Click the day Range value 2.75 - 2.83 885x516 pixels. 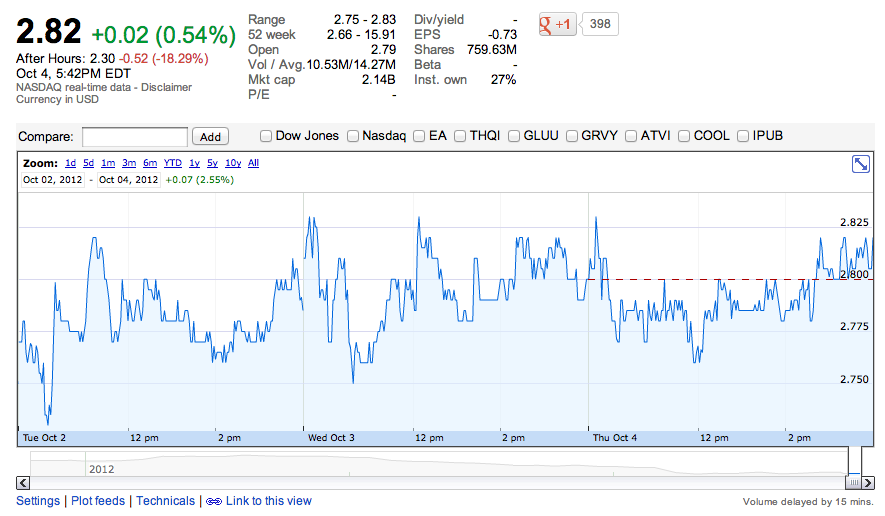pos(365,20)
